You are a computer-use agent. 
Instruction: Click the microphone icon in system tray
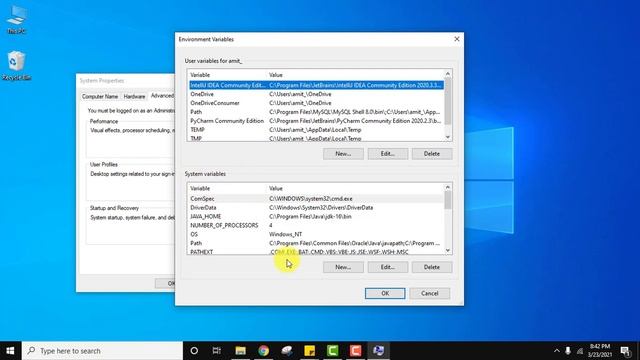(x=568, y=351)
